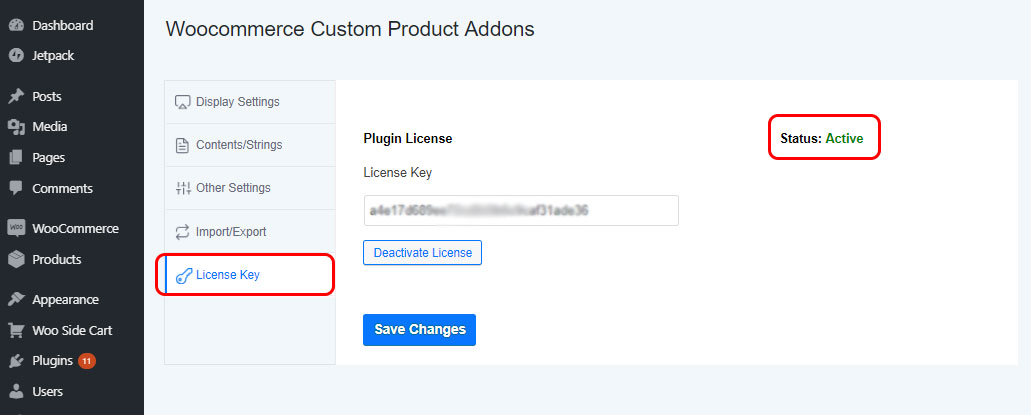Image resolution: width=1031 pixels, height=415 pixels.
Task: Click the Users person icon
Action: point(16,391)
